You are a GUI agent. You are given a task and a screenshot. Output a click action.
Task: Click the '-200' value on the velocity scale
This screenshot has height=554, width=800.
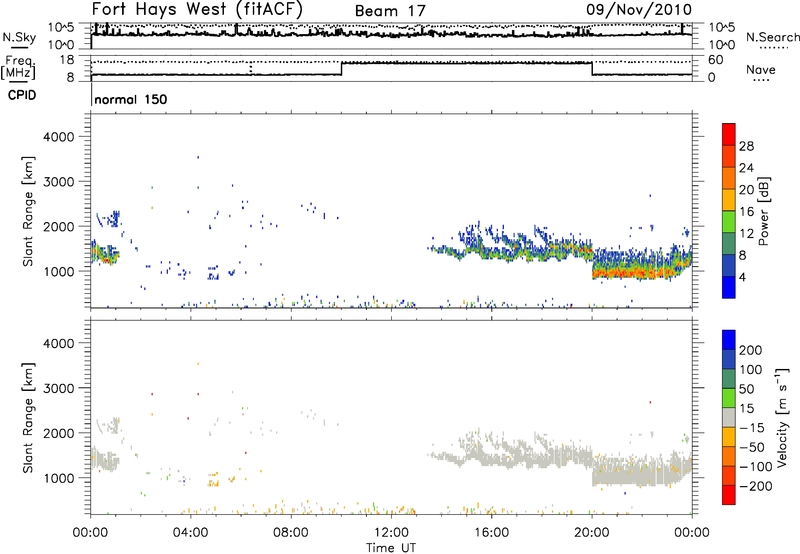(756, 486)
